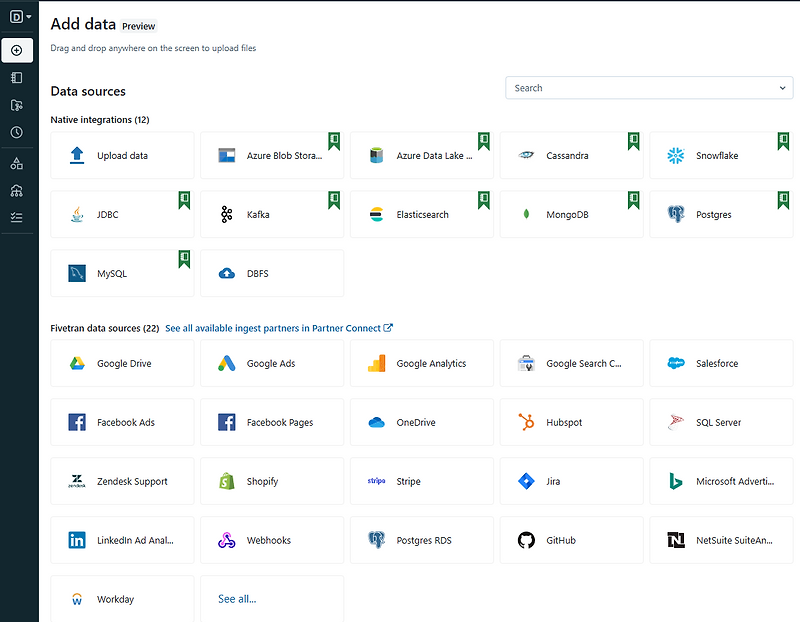Open the checklist icon in the left sidebar
Viewport: 800px width, 622px height.
click(x=16, y=213)
